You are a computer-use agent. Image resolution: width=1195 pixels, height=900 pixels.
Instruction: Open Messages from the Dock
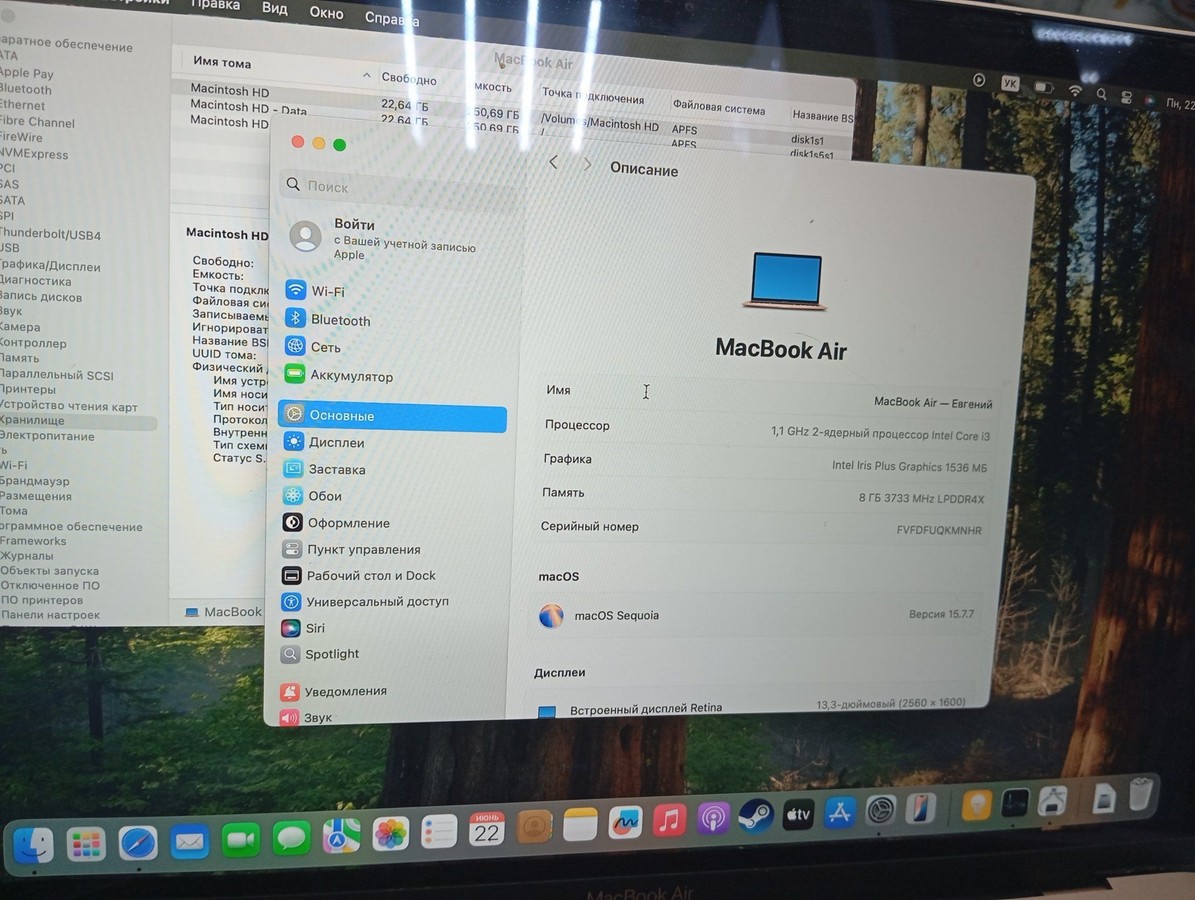[291, 838]
